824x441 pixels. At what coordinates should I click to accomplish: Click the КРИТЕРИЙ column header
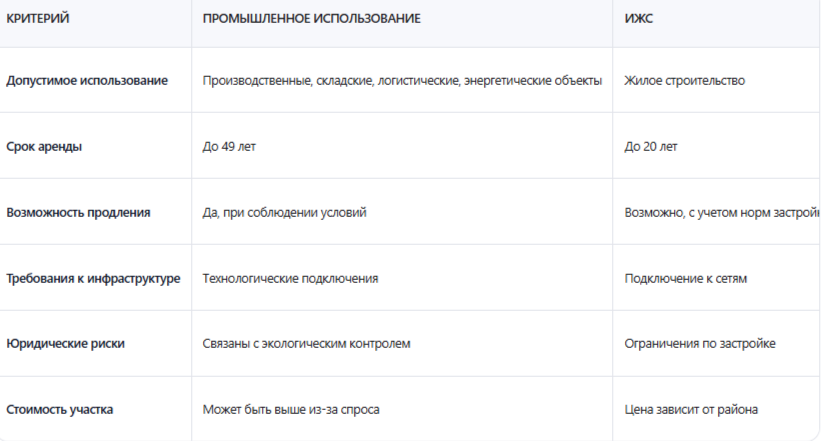coord(37,18)
